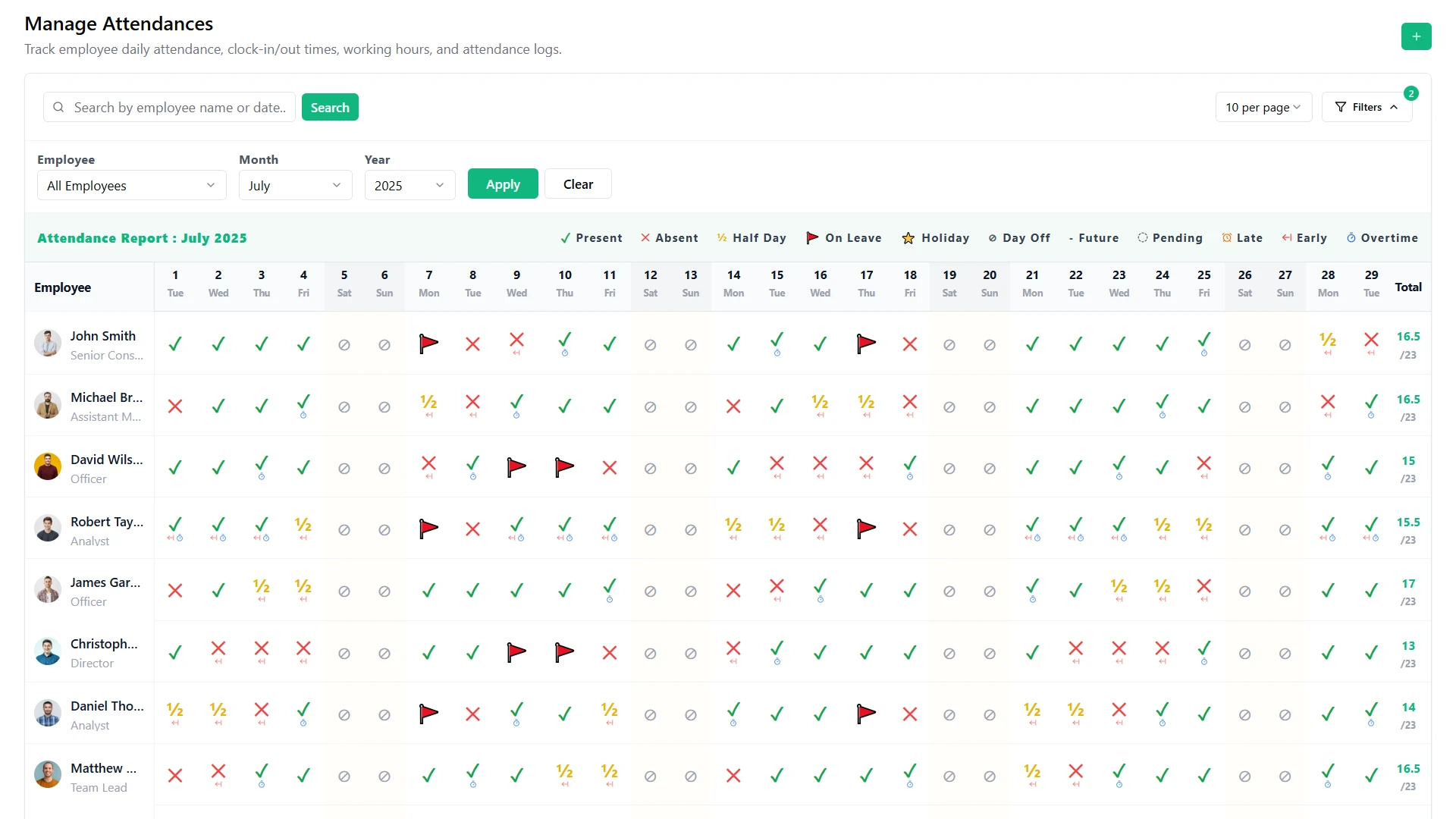1456x819 pixels.
Task: Click David Wils... avatar photo
Action: (x=48, y=466)
